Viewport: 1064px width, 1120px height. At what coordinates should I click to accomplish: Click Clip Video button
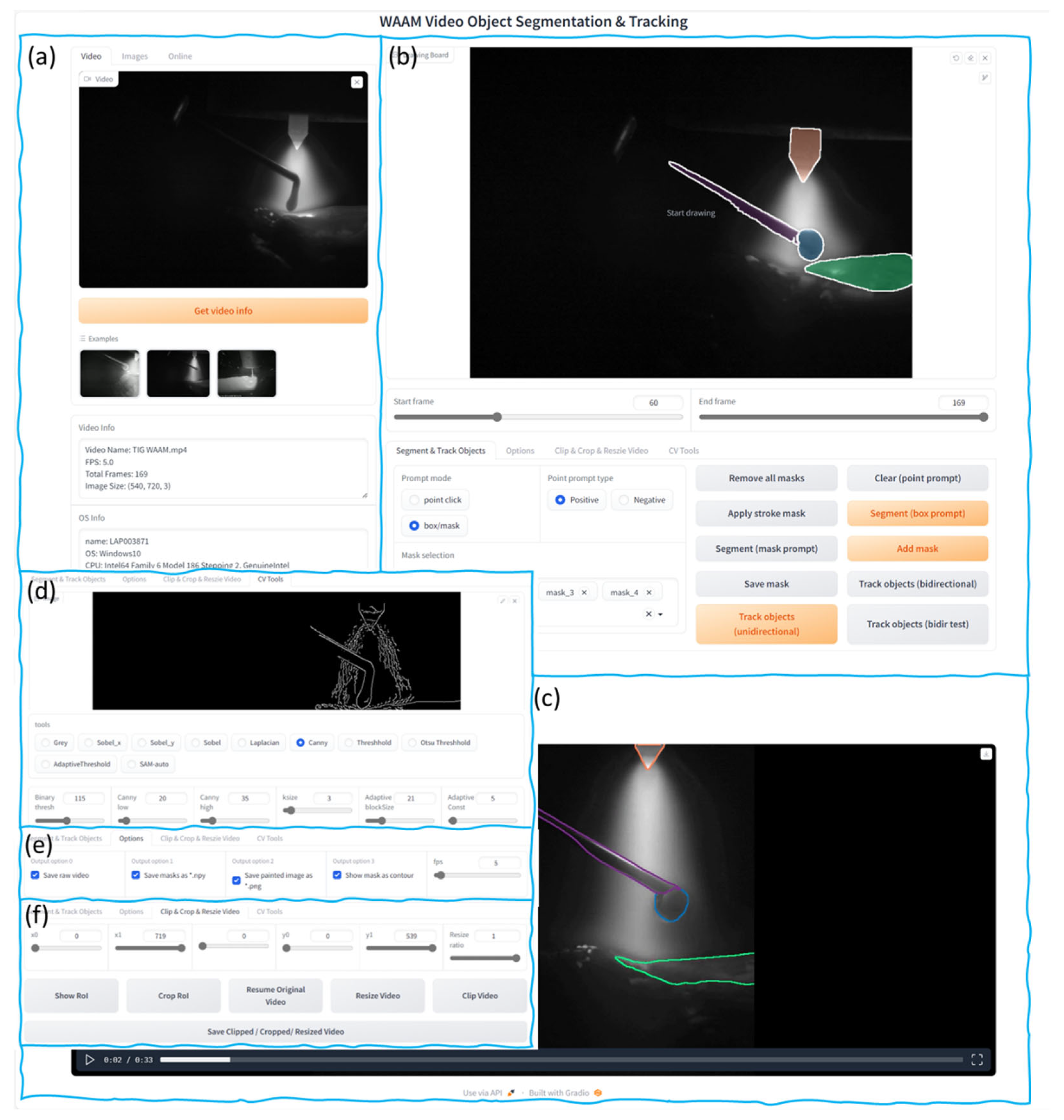(480, 995)
